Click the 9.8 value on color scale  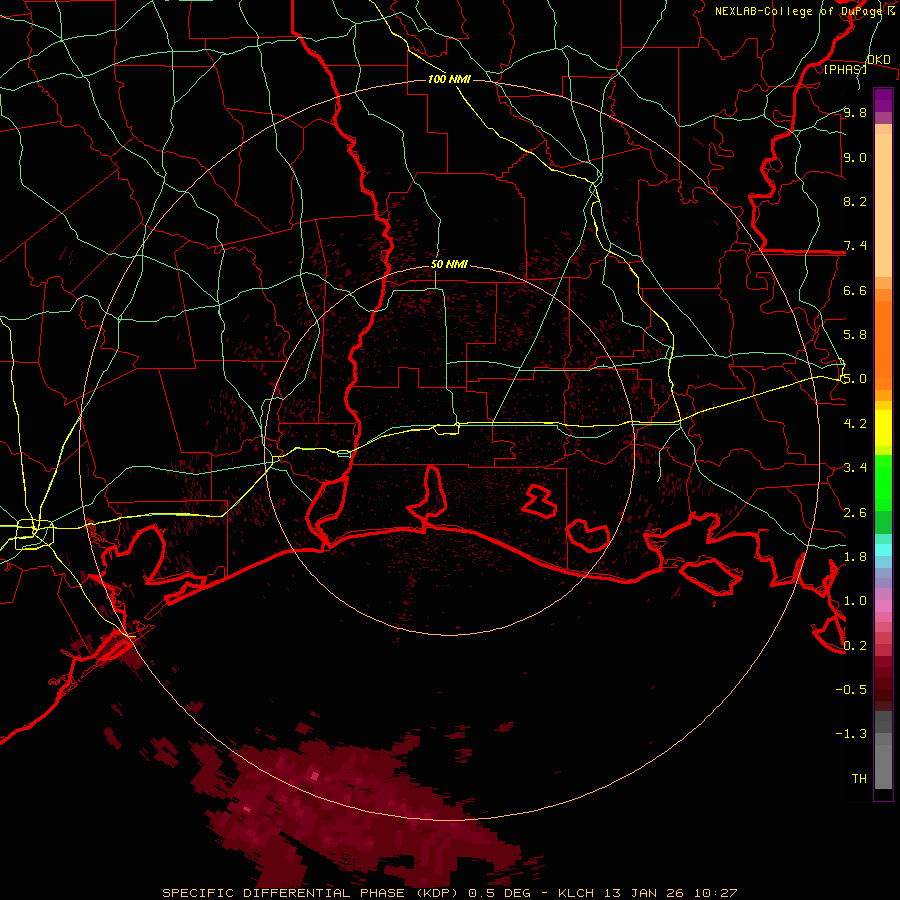click(855, 112)
